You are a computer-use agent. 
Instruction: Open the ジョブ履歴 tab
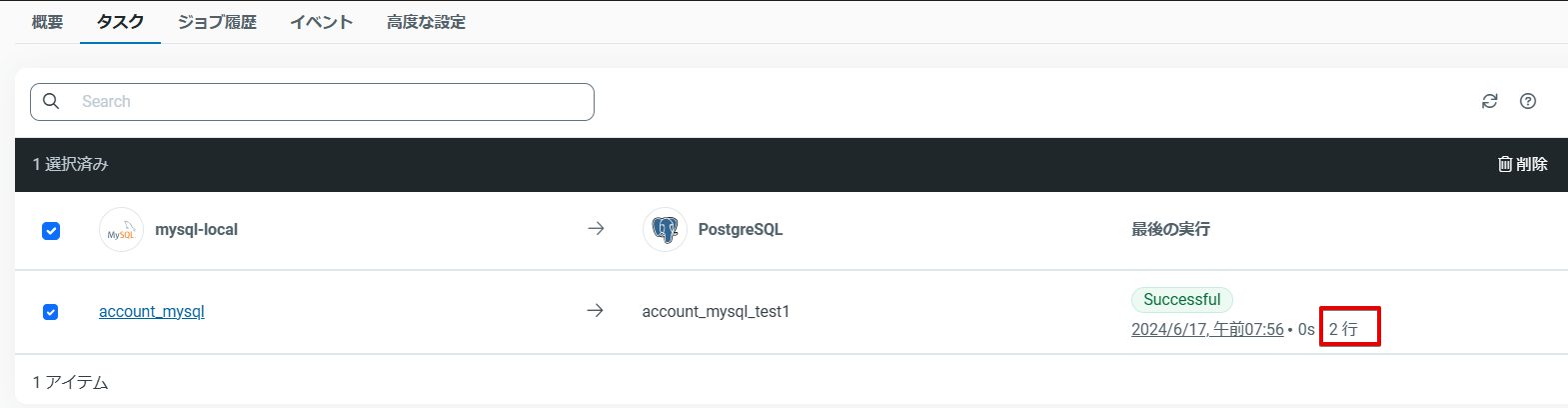point(217,22)
